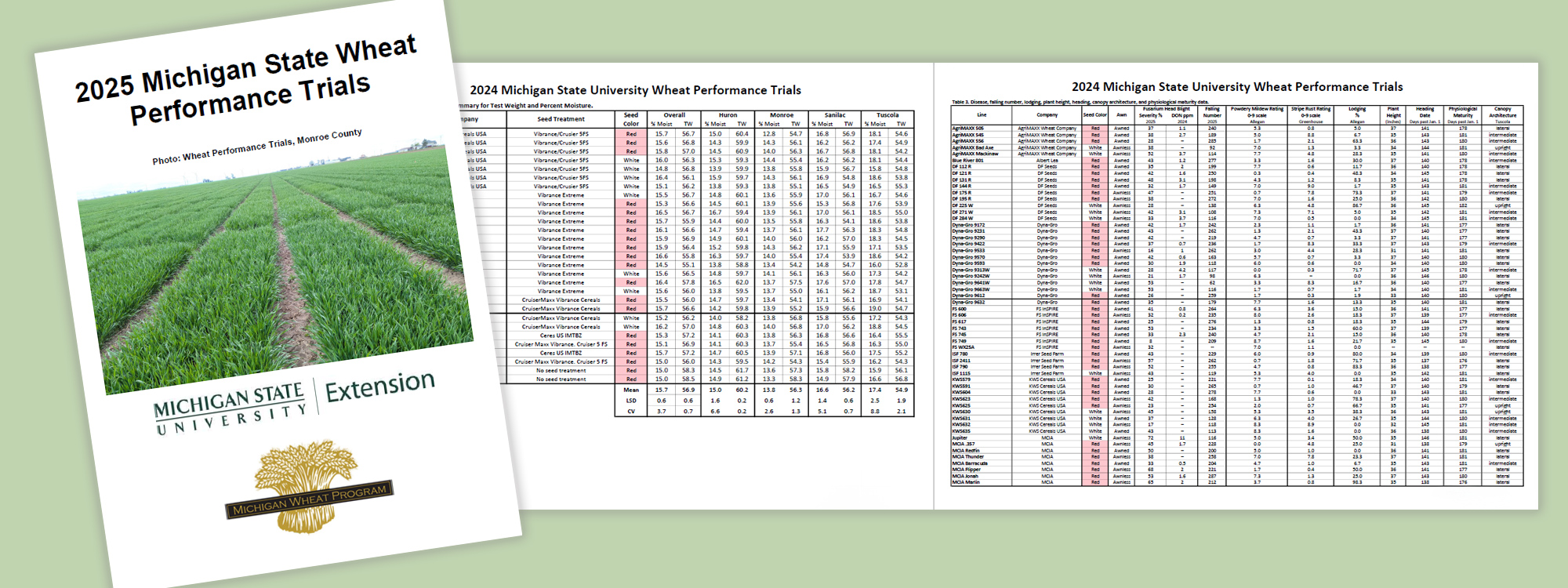The height and width of the screenshot is (588, 1568).
Task: Click the Michigan Wheat Program sheaf logo
Action: coord(308,487)
